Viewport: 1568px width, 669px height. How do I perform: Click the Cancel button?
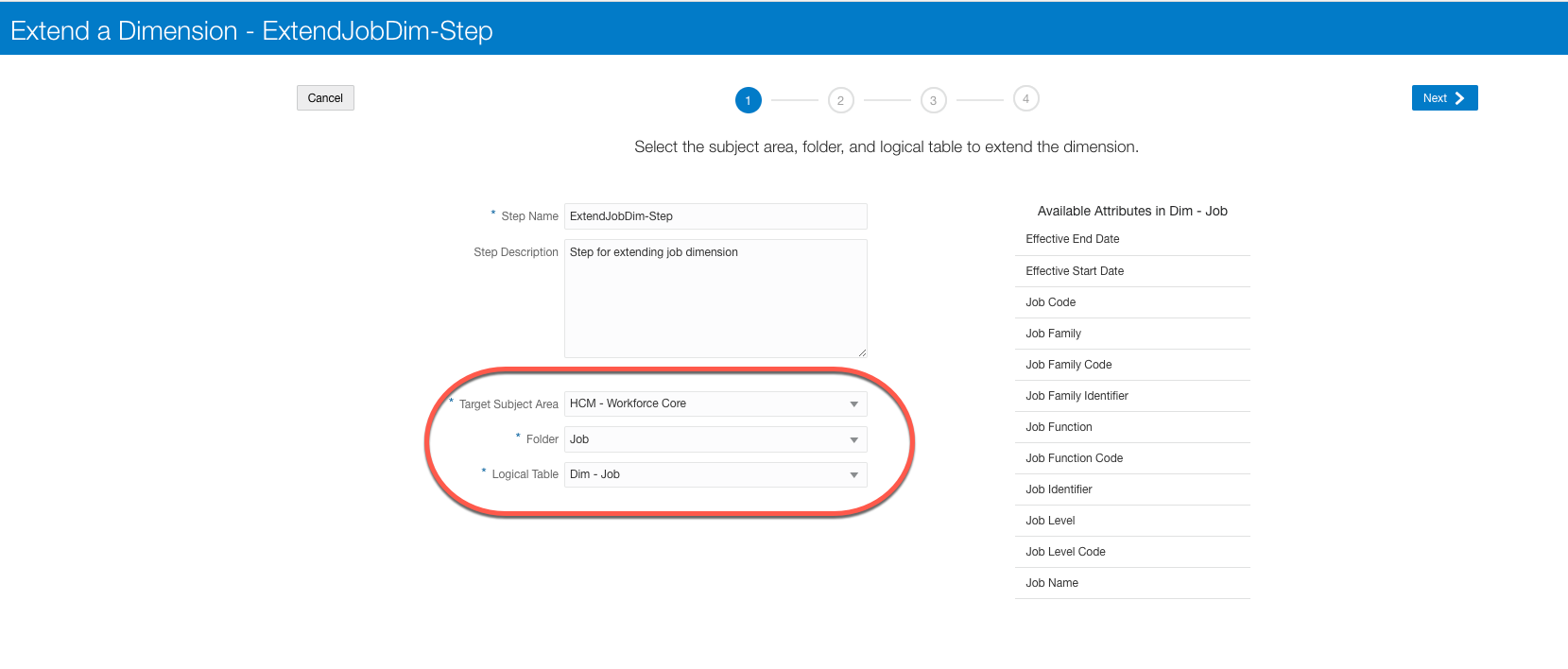[325, 98]
